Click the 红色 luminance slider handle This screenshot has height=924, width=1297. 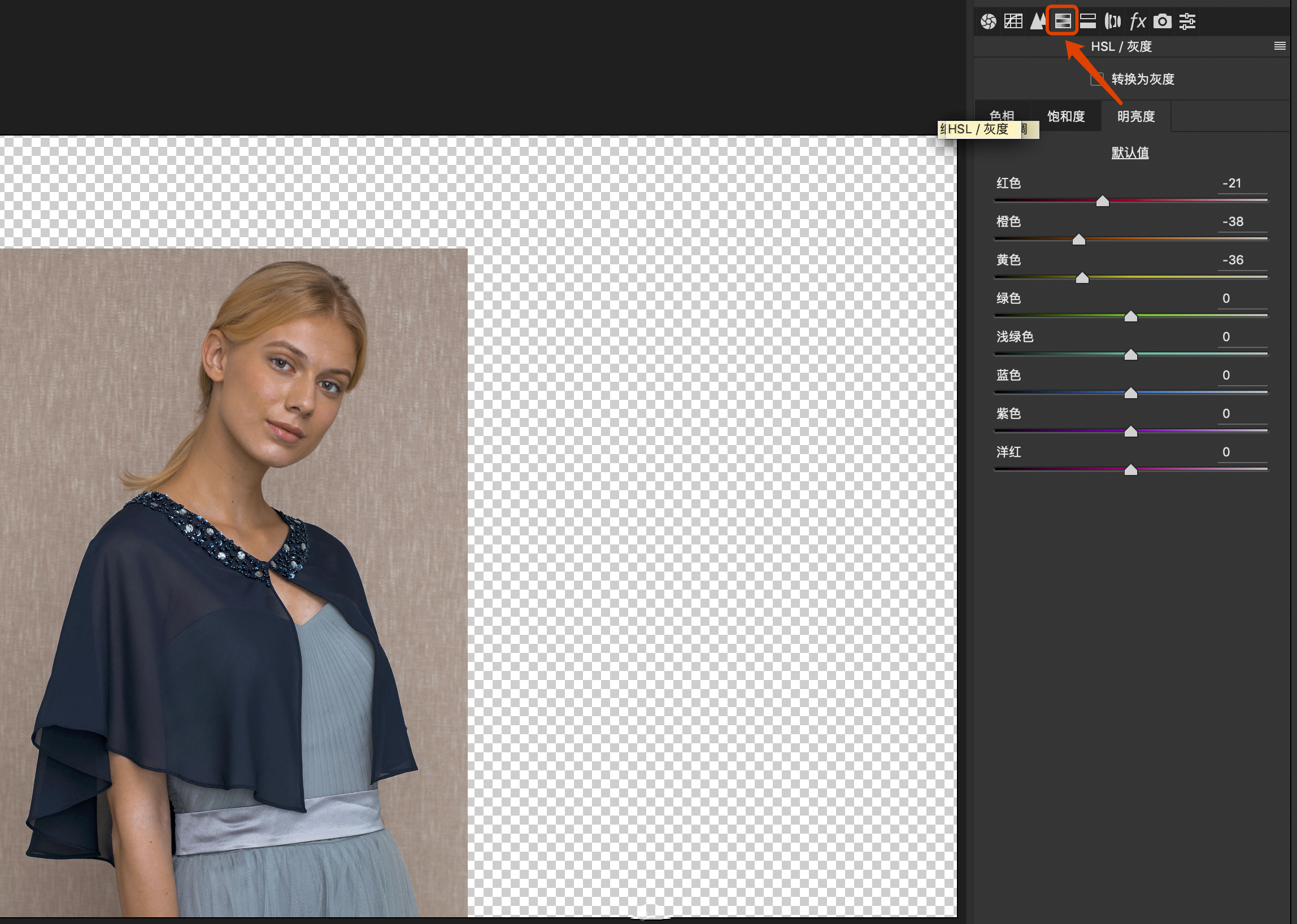pyautogui.click(x=1102, y=201)
